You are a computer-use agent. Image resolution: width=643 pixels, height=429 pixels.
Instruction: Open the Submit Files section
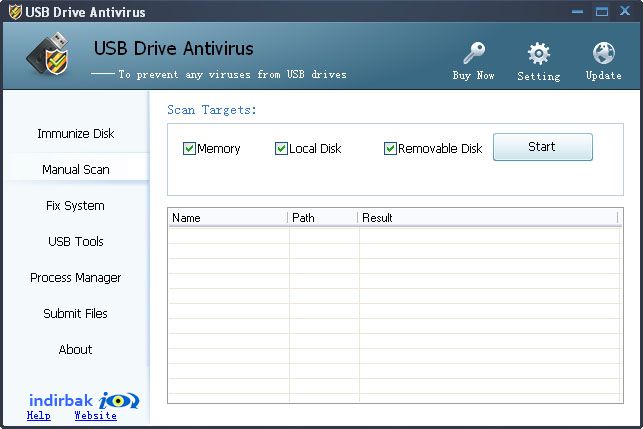[x=75, y=314]
